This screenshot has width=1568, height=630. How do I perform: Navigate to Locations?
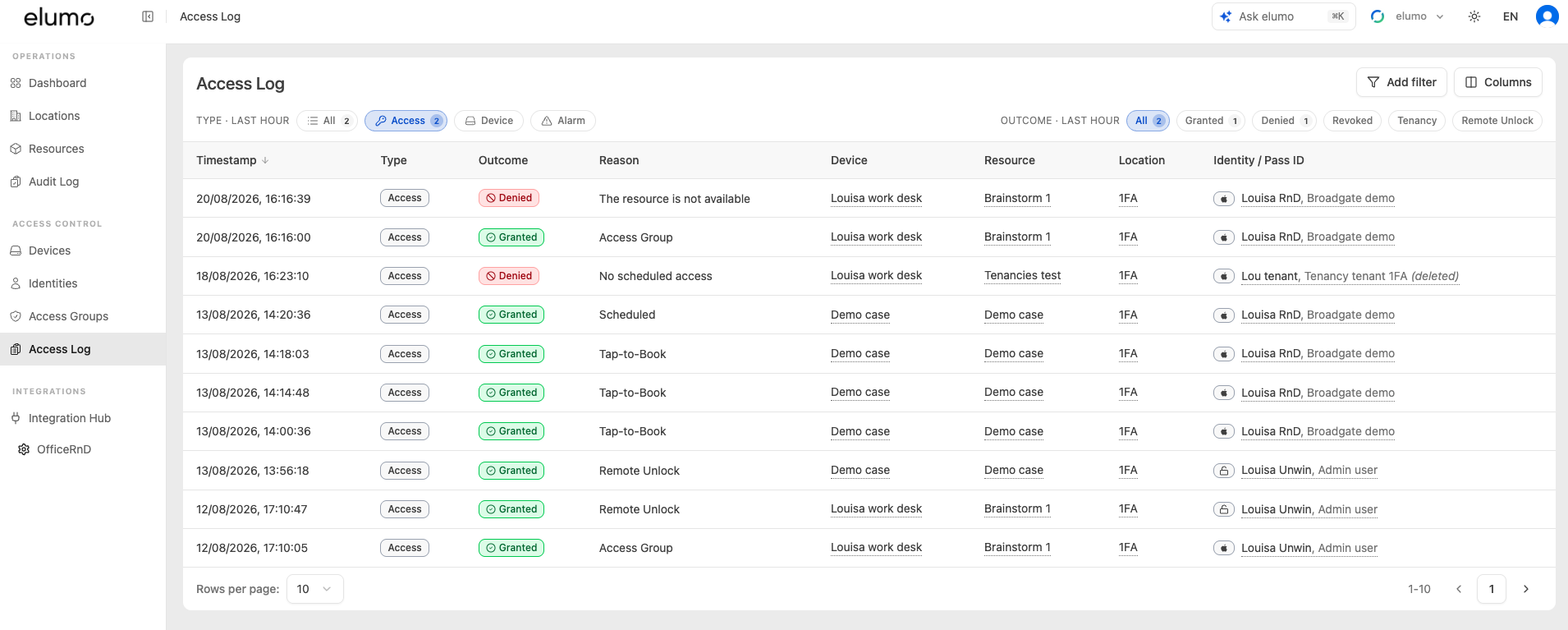[83, 116]
